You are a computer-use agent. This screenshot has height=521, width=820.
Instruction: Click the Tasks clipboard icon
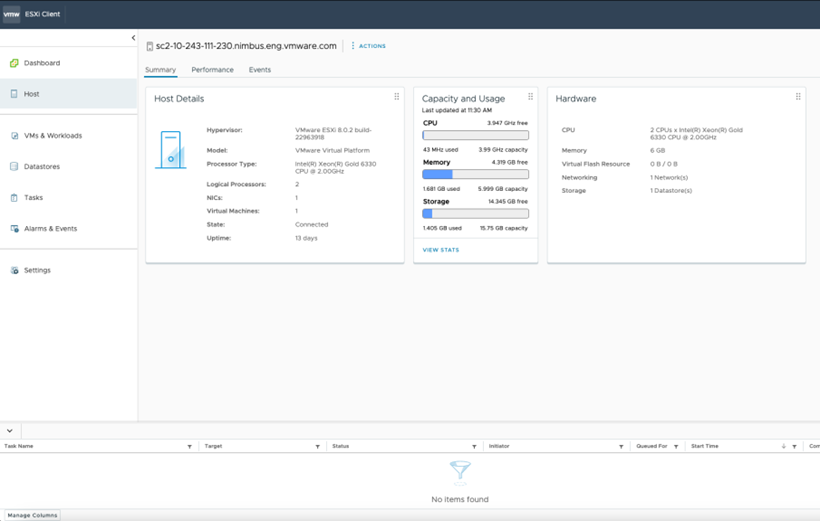pos(14,198)
